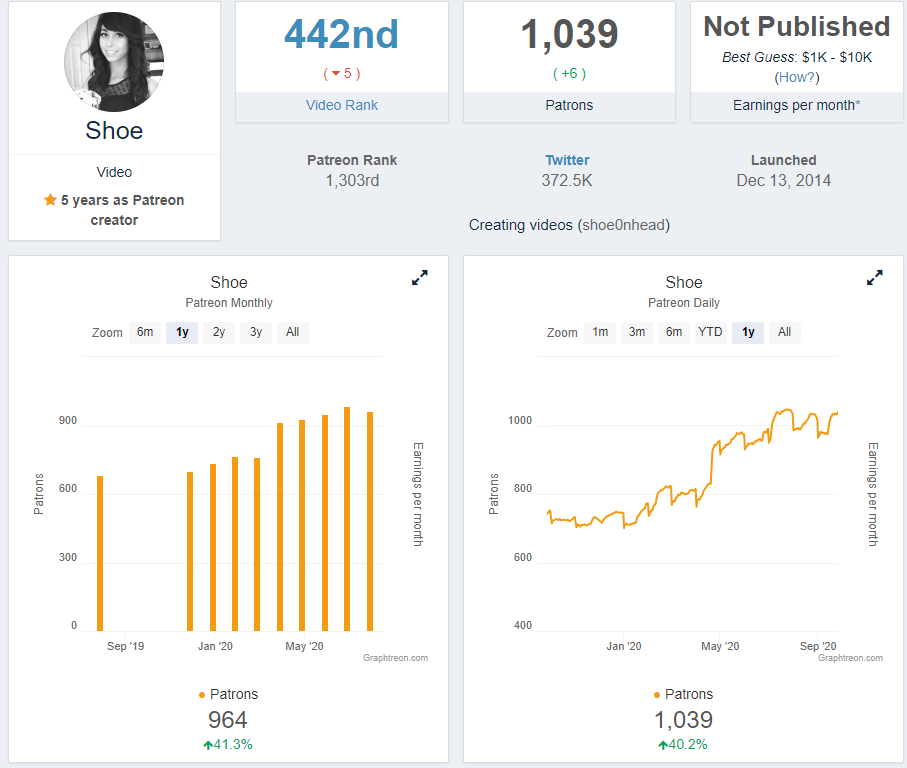The width and height of the screenshot is (907, 768).
Task: Click green up arrow beside 40.2%
Action: click(x=663, y=745)
